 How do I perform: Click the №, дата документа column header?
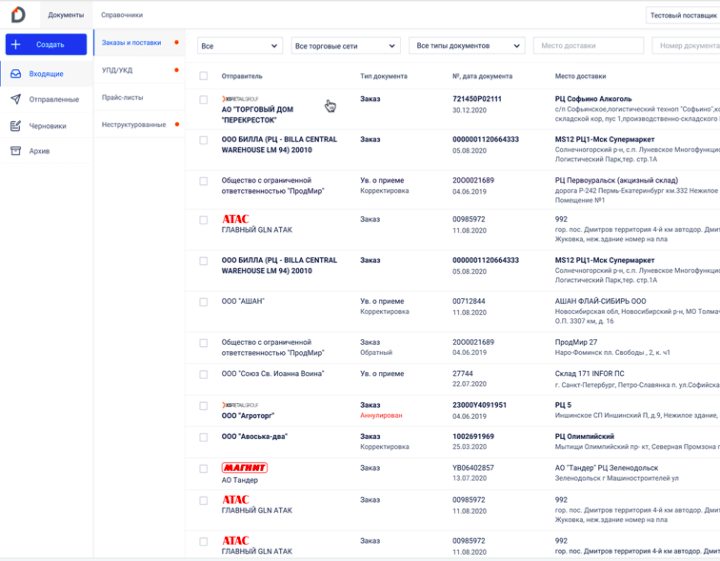click(482, 76)
